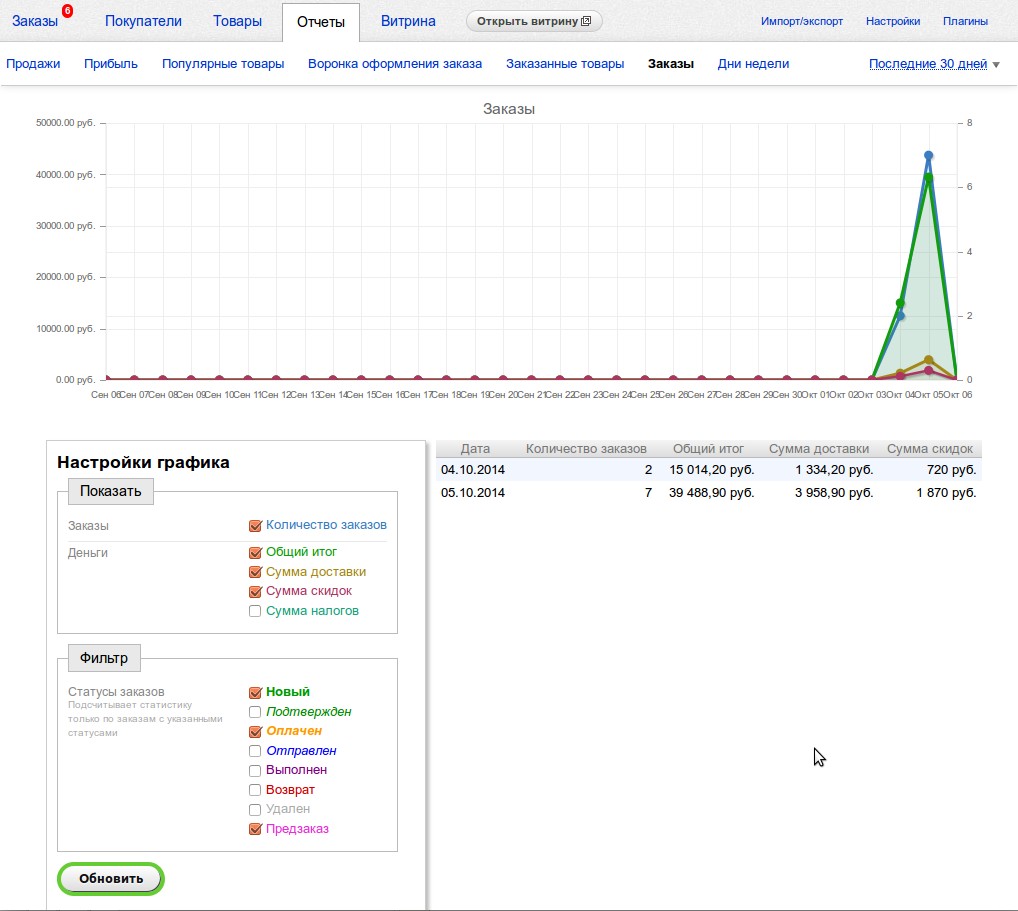Click the Показать section legend
The width and height of the screenshot is (1018, 911).
click(110, 492)
